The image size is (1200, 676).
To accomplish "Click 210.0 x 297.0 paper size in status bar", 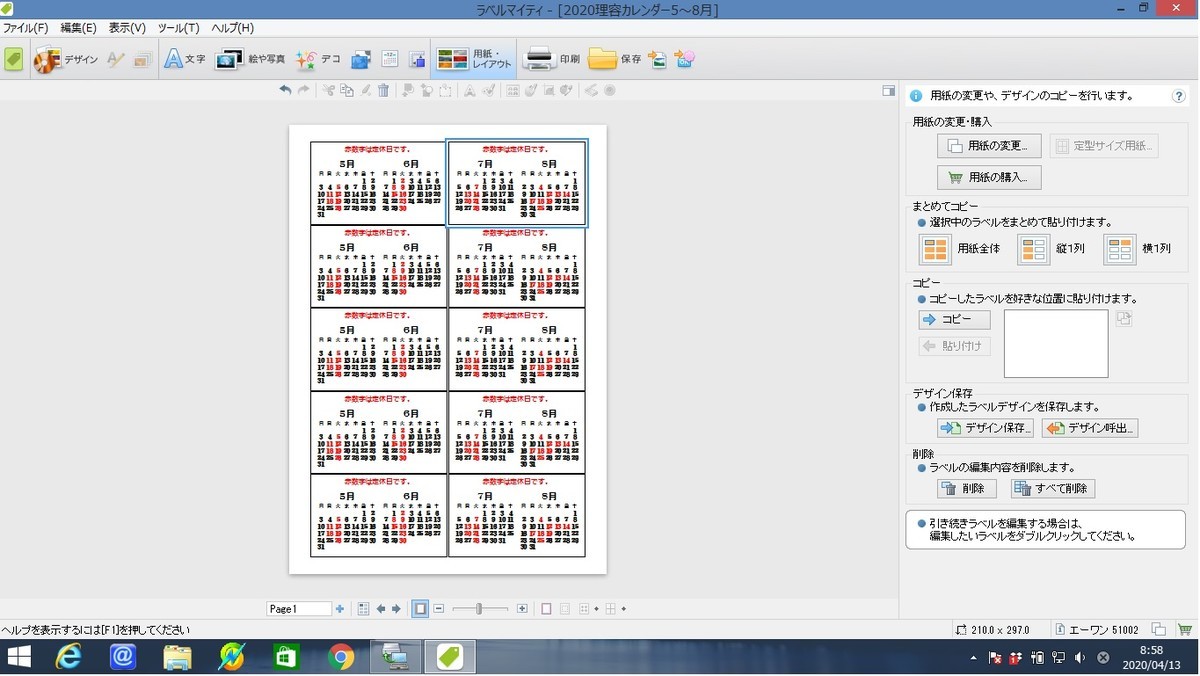I will (x=1000, y=630).
